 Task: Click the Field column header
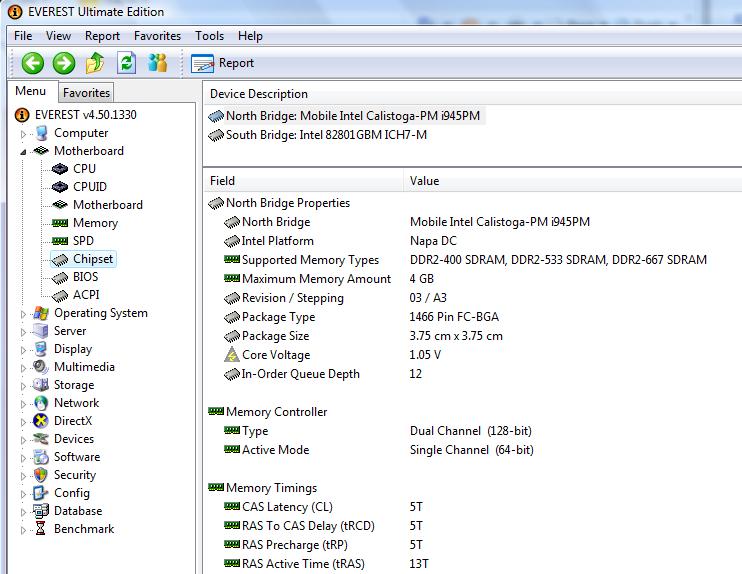pos(303,181)
